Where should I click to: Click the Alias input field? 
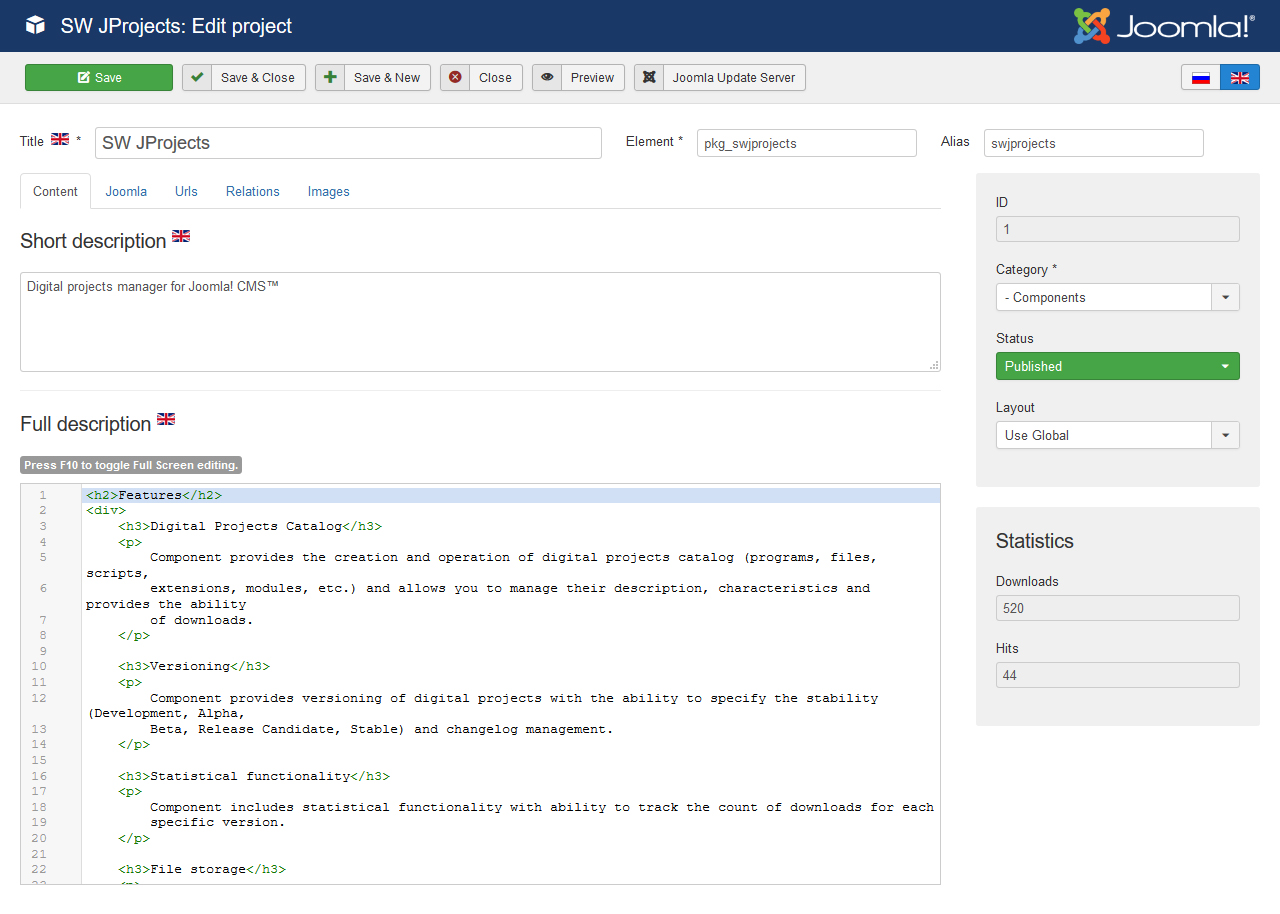pyautogui.click(x=1094, y=143)
